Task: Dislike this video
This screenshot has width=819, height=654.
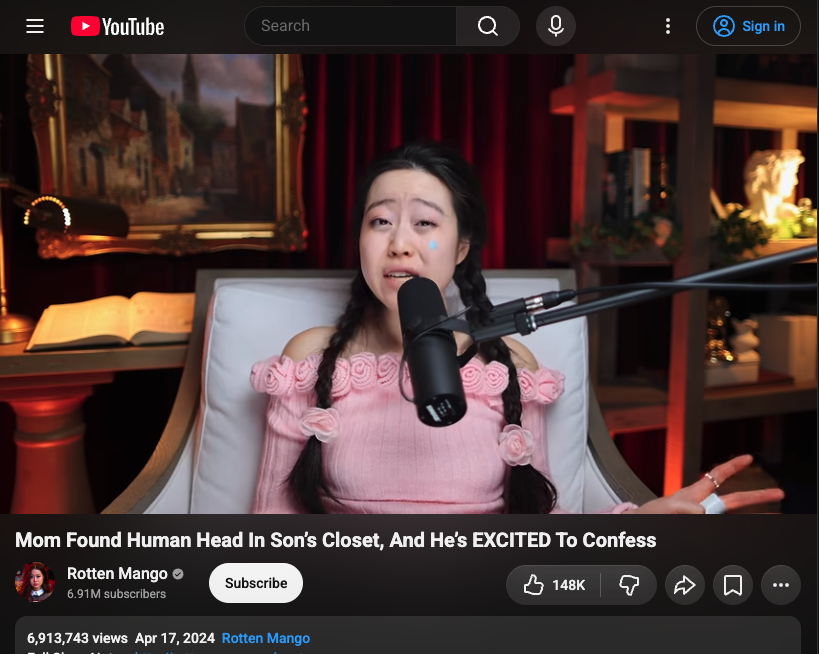Action: [x=629, y=585]
